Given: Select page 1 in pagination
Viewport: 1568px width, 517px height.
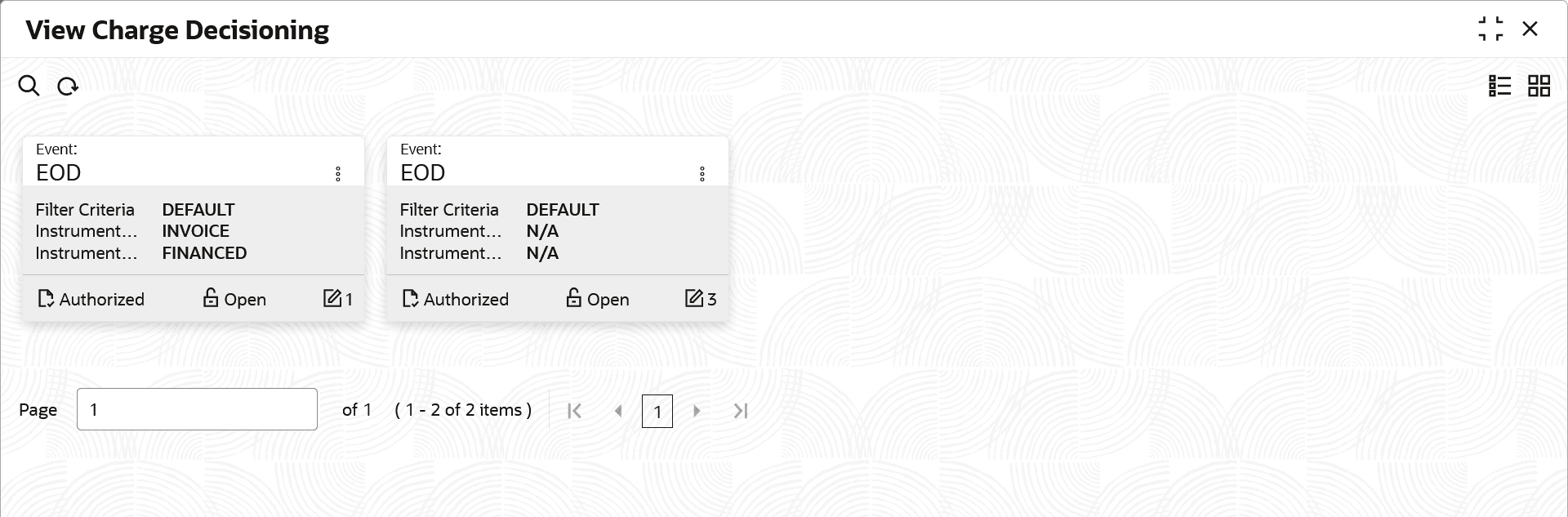Looking at the screenshot, I should (x=657, y=412).
